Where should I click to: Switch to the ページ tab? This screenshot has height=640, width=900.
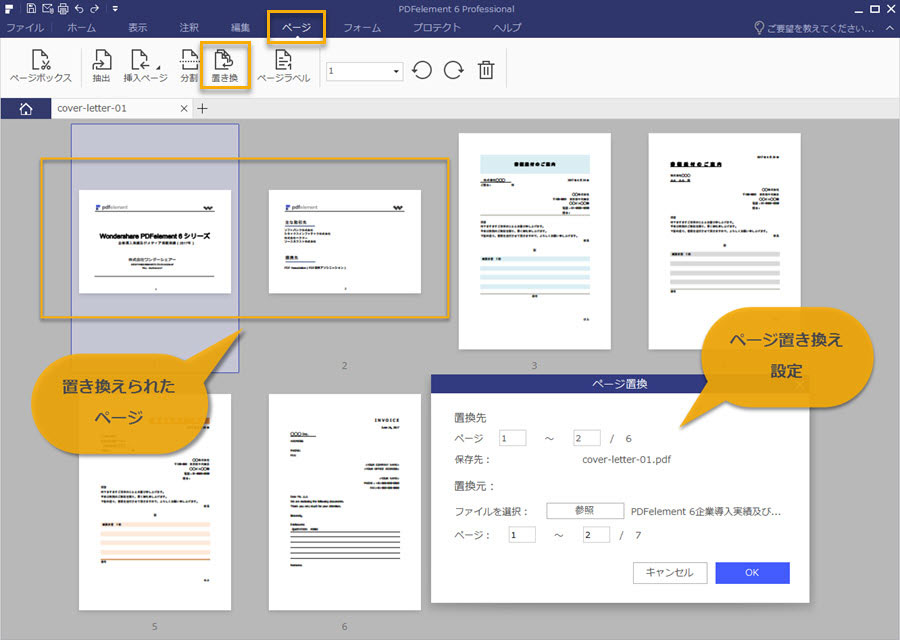(296, 28)
